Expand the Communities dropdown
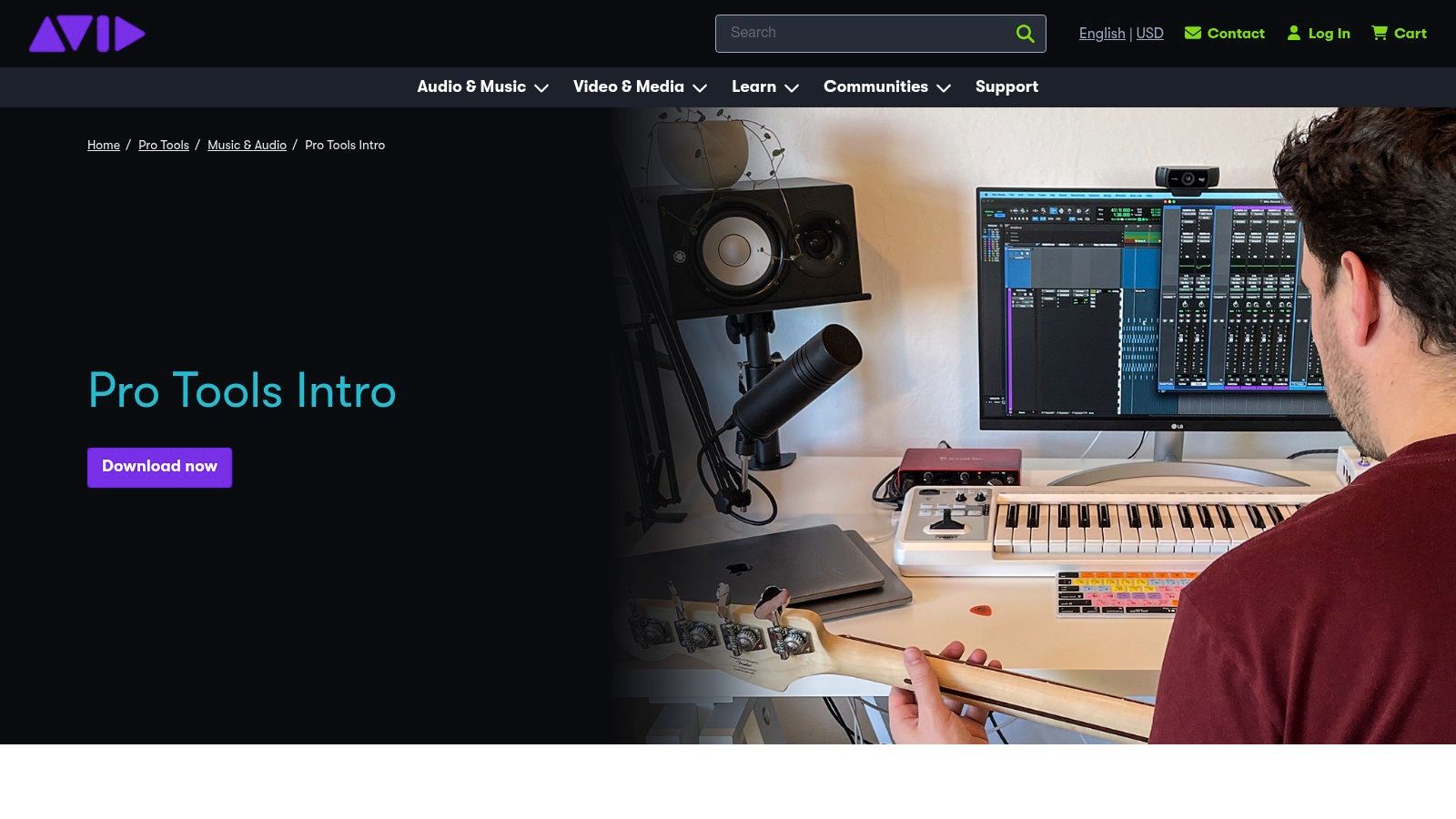 pos(946,88)
